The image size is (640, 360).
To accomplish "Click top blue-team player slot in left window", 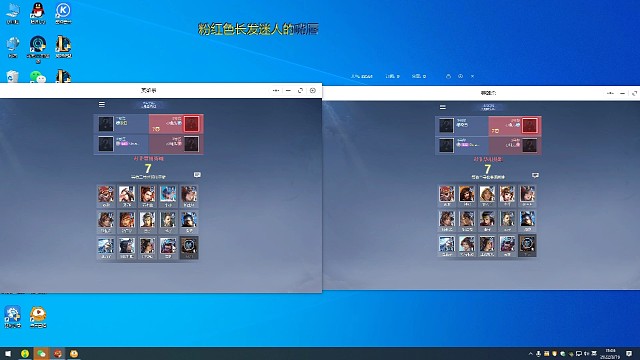I will tap(121, 124).
